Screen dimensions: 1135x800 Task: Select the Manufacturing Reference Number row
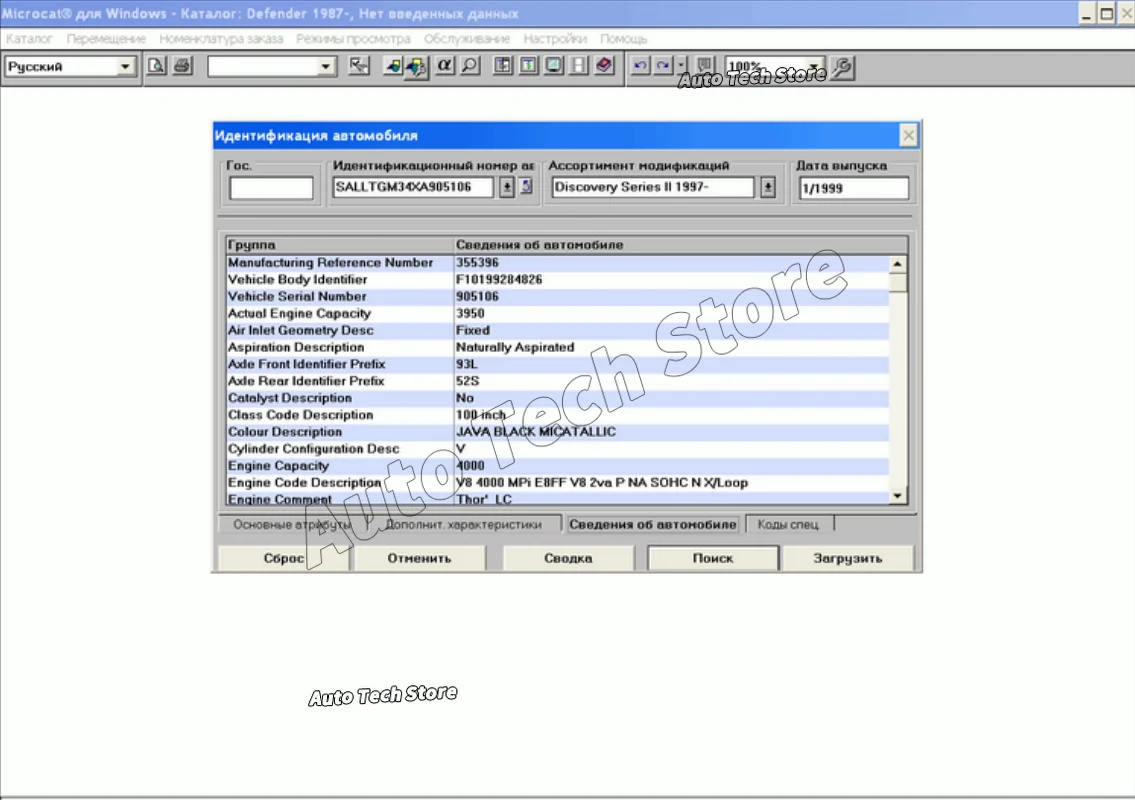[x=557, y=263]
